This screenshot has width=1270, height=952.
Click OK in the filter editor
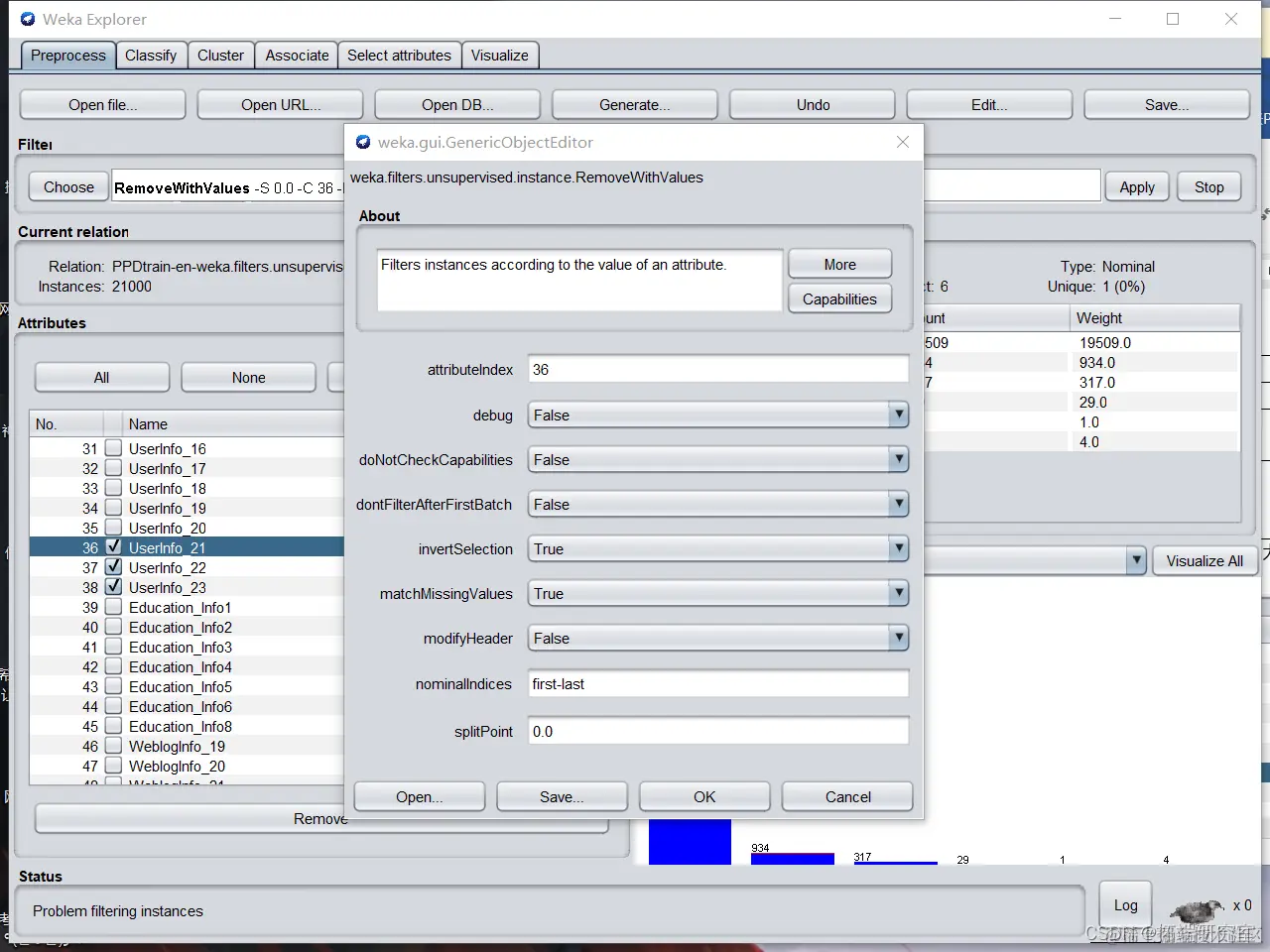[704, 796]
